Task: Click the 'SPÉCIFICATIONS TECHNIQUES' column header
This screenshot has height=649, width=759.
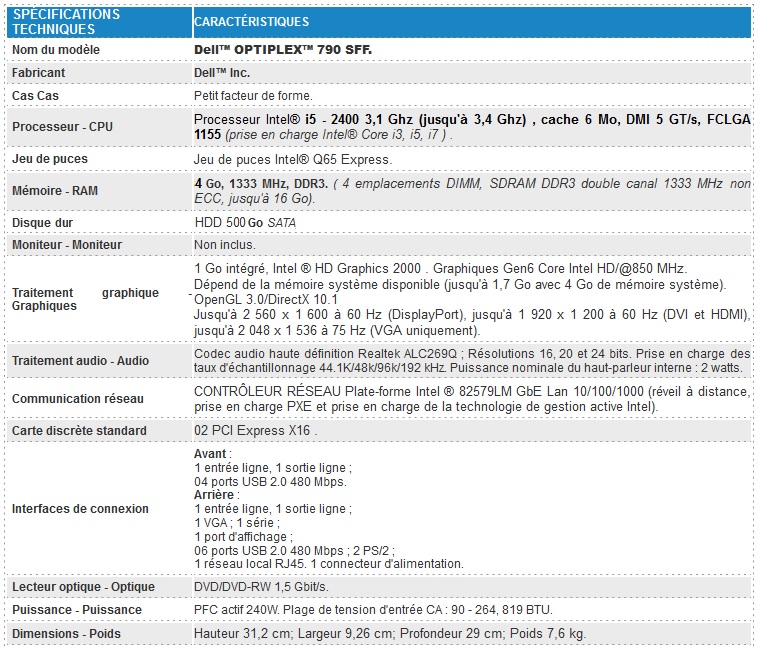Action: coord(66,22)
